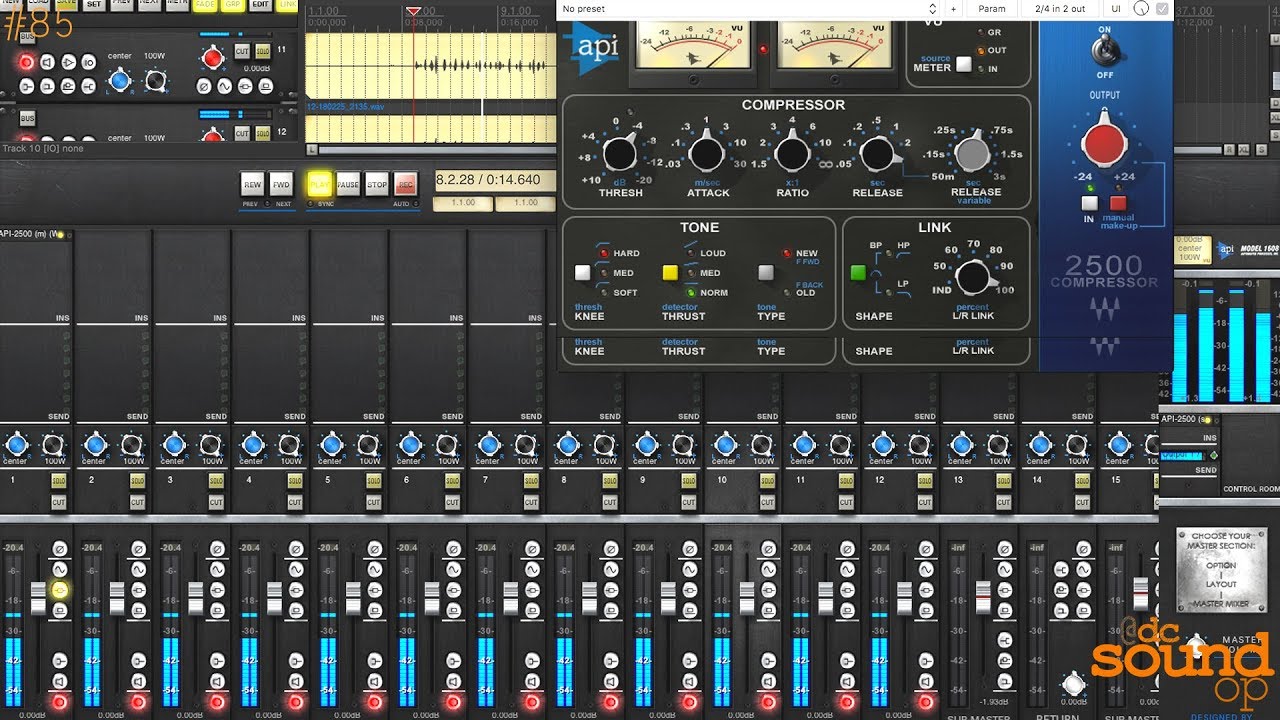Toggle the manual make-up button
Viewport: 1280px width, 720px height.
click(1118, 203)
